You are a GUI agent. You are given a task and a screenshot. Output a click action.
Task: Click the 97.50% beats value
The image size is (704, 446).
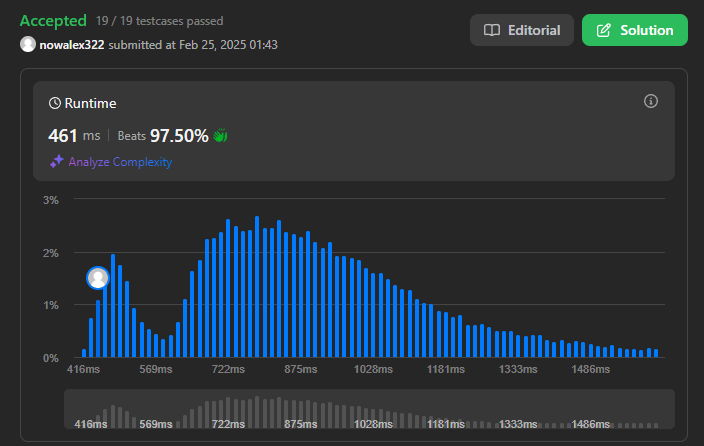(179, 136)
